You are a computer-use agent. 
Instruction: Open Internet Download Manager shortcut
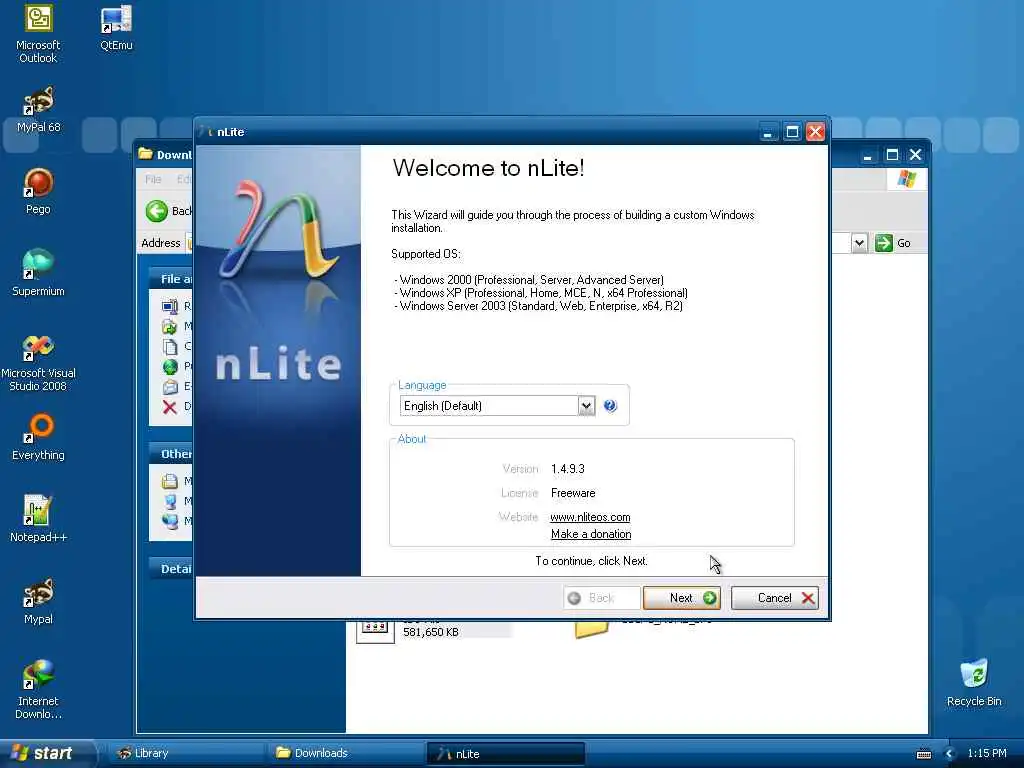pos(38,690)
